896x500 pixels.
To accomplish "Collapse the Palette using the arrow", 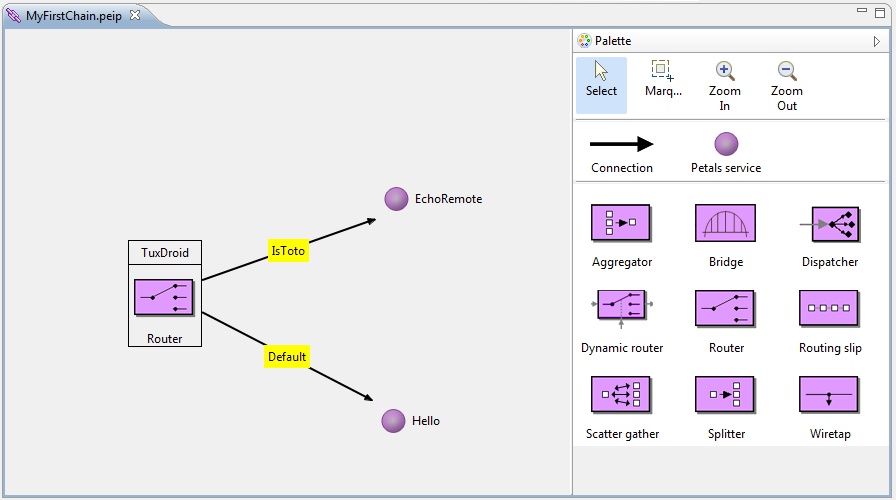I will [877, 41].
